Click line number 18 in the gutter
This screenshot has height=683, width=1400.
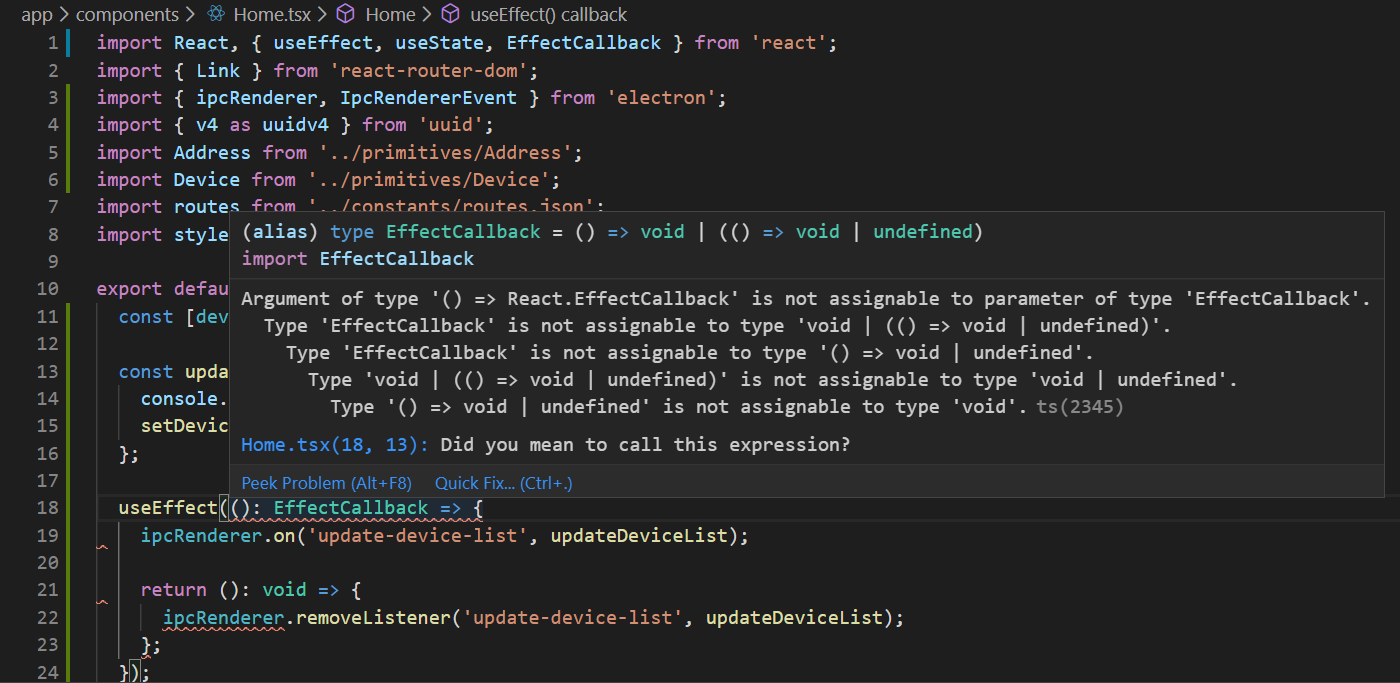tap(48, 507)
